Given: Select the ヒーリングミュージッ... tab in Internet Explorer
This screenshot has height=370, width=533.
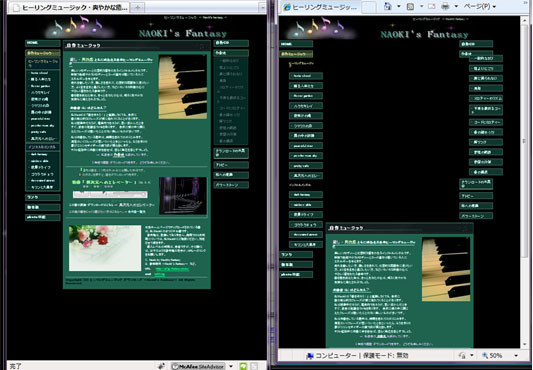Looking at the screenshot, I should click(x=320, y=7).
